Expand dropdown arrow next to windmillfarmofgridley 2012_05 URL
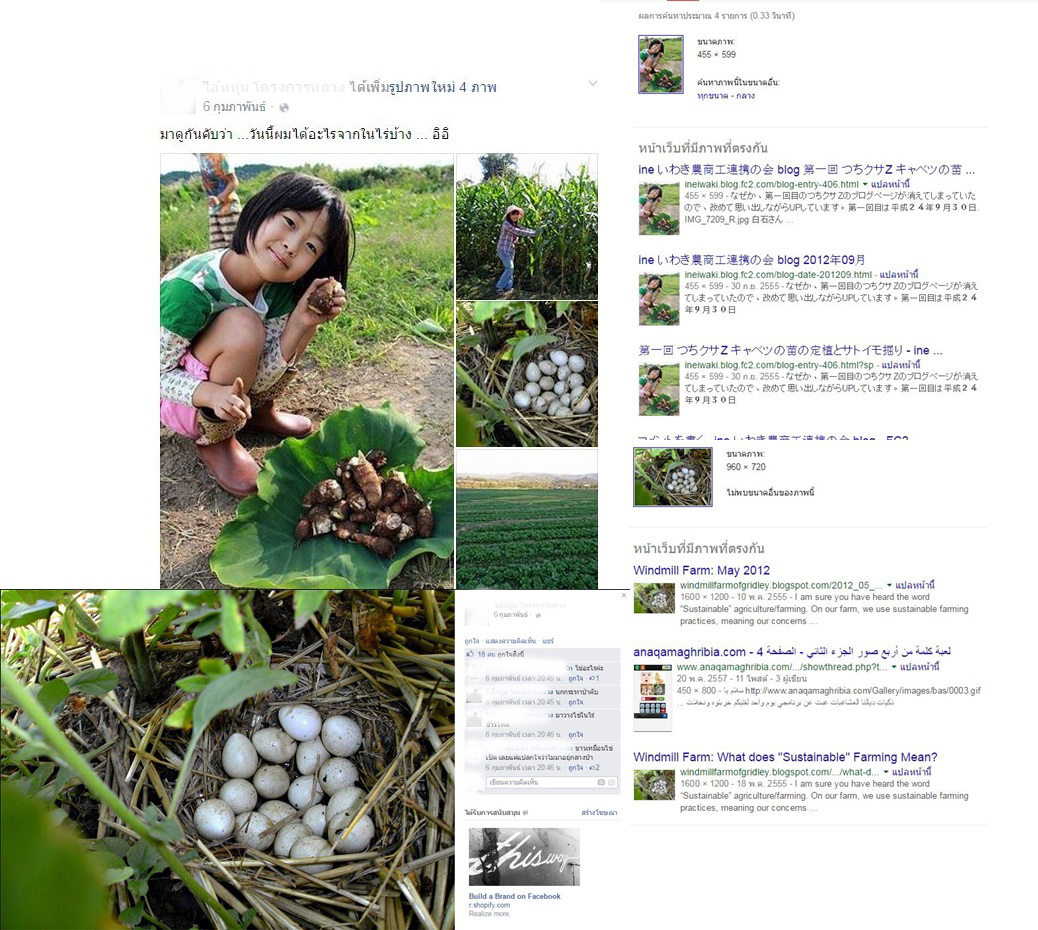Screen dimensions: 1038x930 [x=890, y=586]
